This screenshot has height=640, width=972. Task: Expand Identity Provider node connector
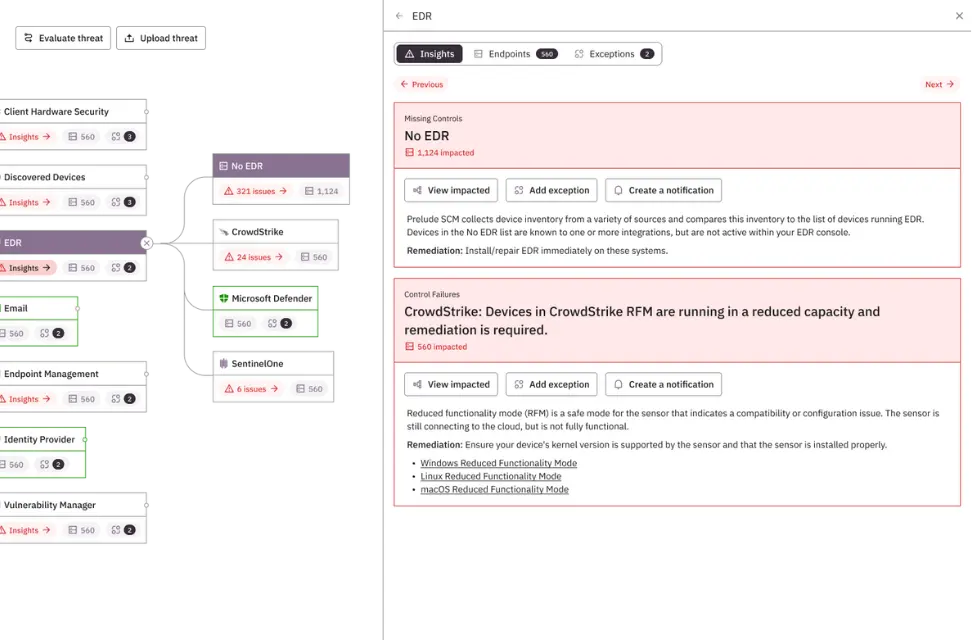tap(85, 440)
